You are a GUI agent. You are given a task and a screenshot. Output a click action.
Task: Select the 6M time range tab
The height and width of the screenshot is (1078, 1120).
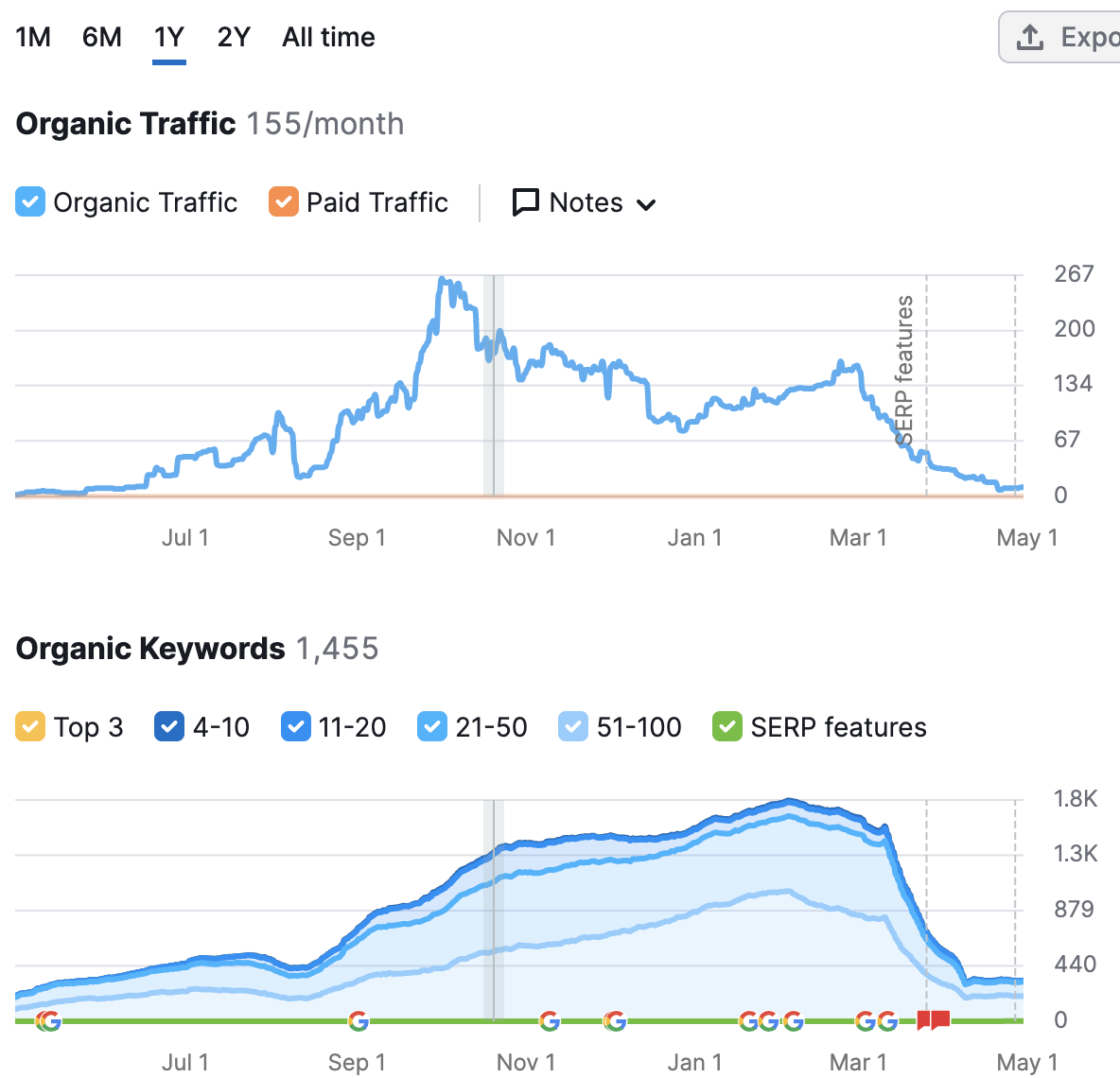pos(101,38)
